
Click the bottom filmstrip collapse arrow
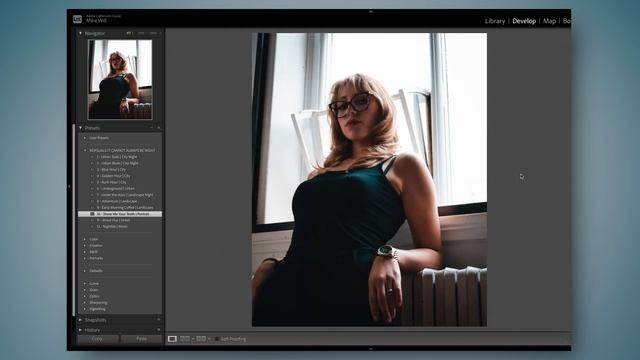click(371, 349)
